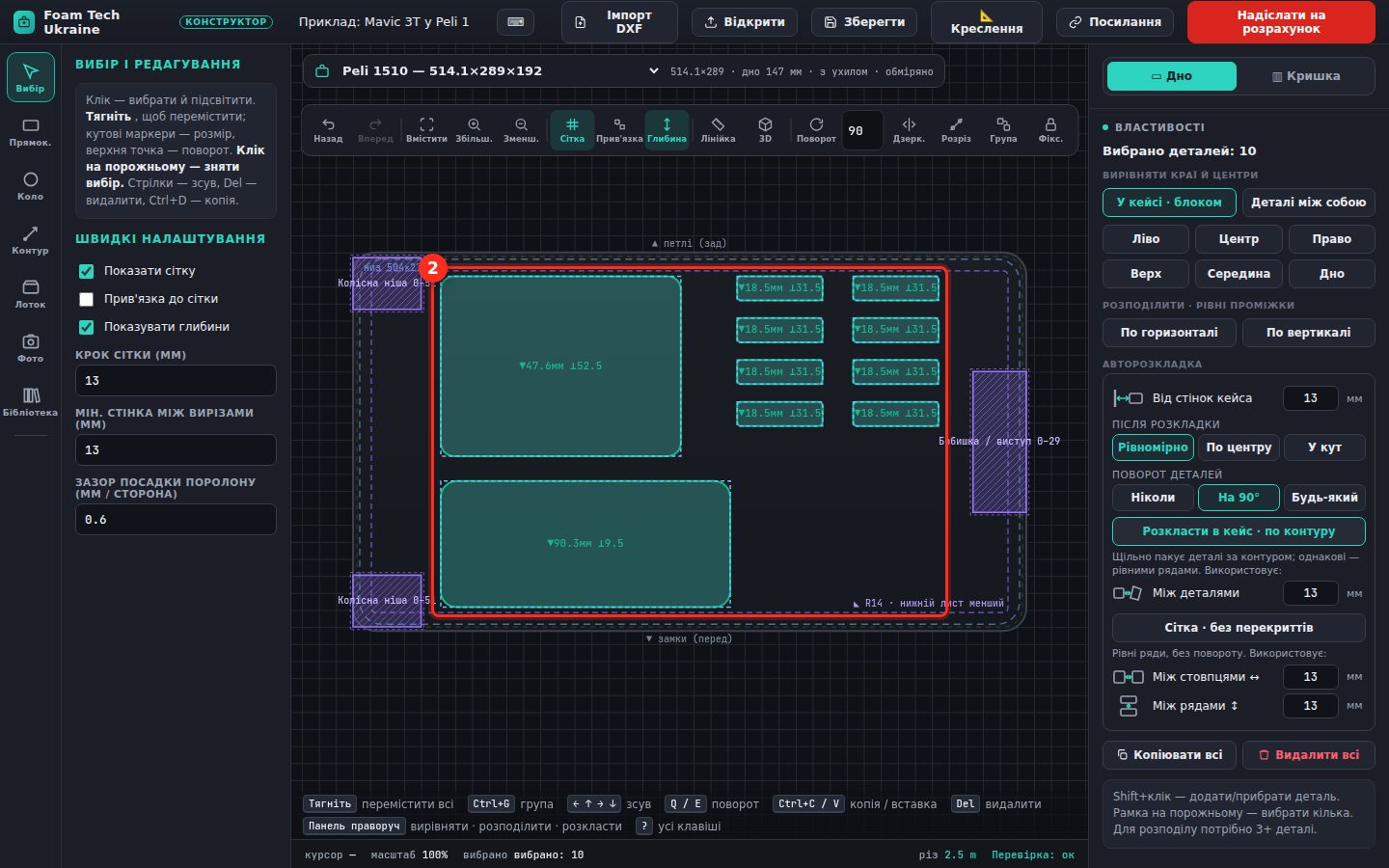Open the Бібліотека library panel
The height and width of the screenshot is (868, 1389).
coord(30,402)
